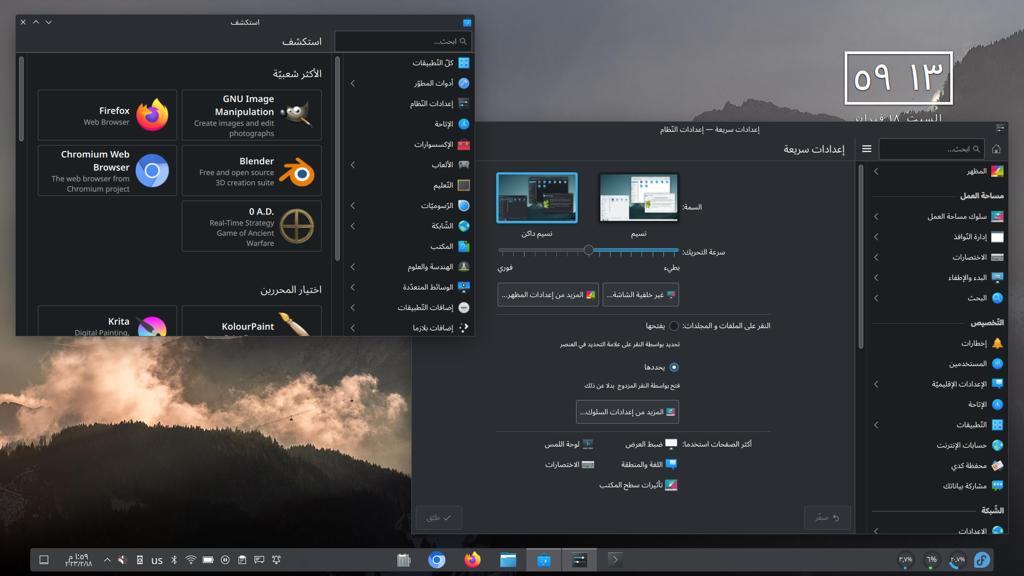
Task: Open the مشاركة بياناتك feedback icon in System Settings
Action: click(x=997, y=485)
